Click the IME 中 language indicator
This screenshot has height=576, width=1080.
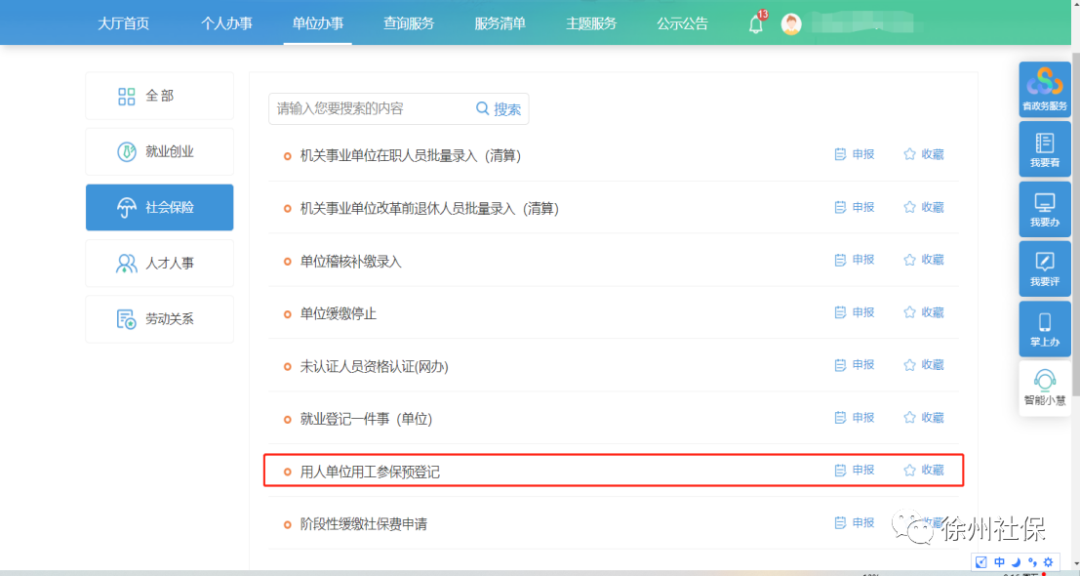(999, 562)
